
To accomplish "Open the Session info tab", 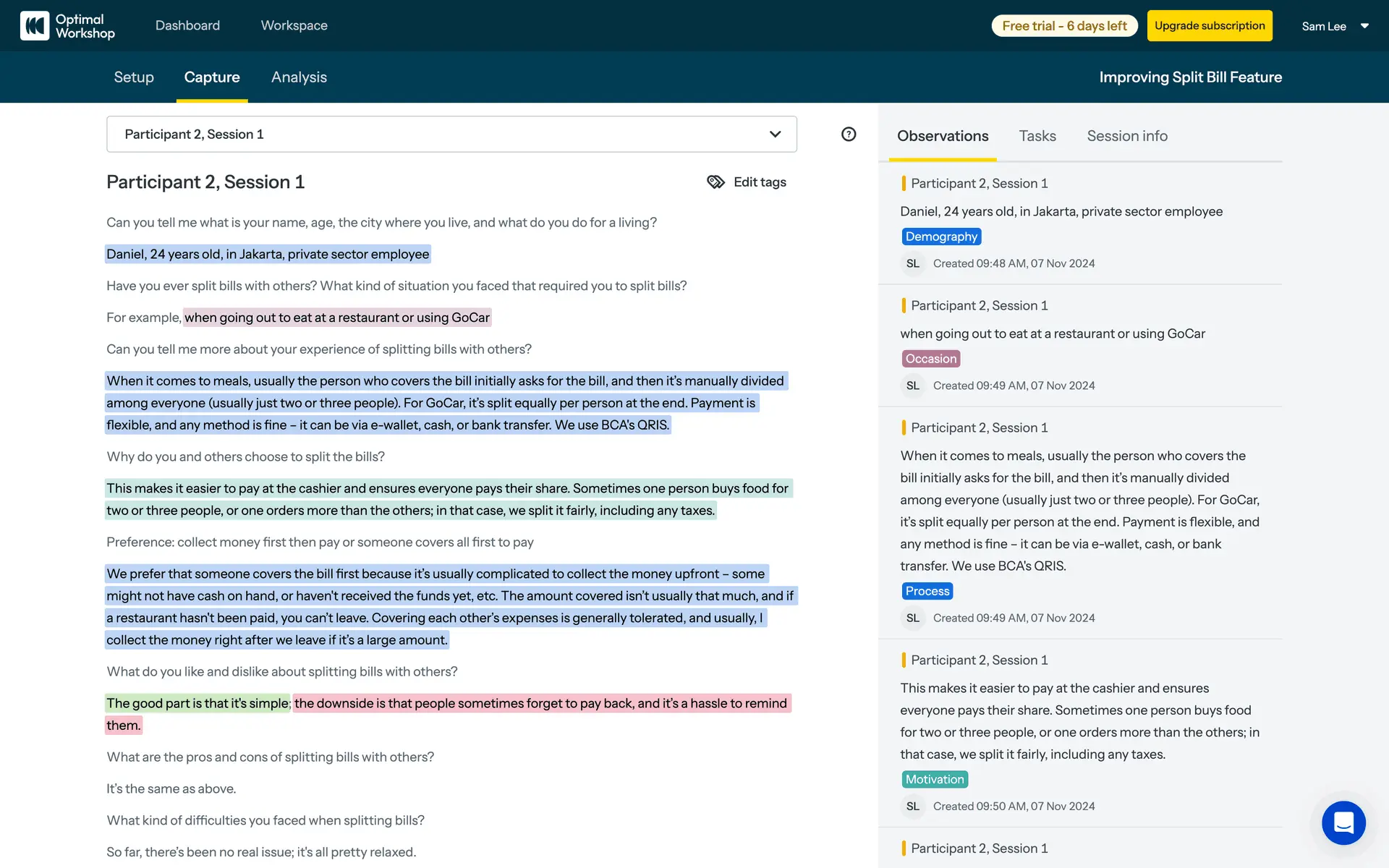I will [1126, 136].
